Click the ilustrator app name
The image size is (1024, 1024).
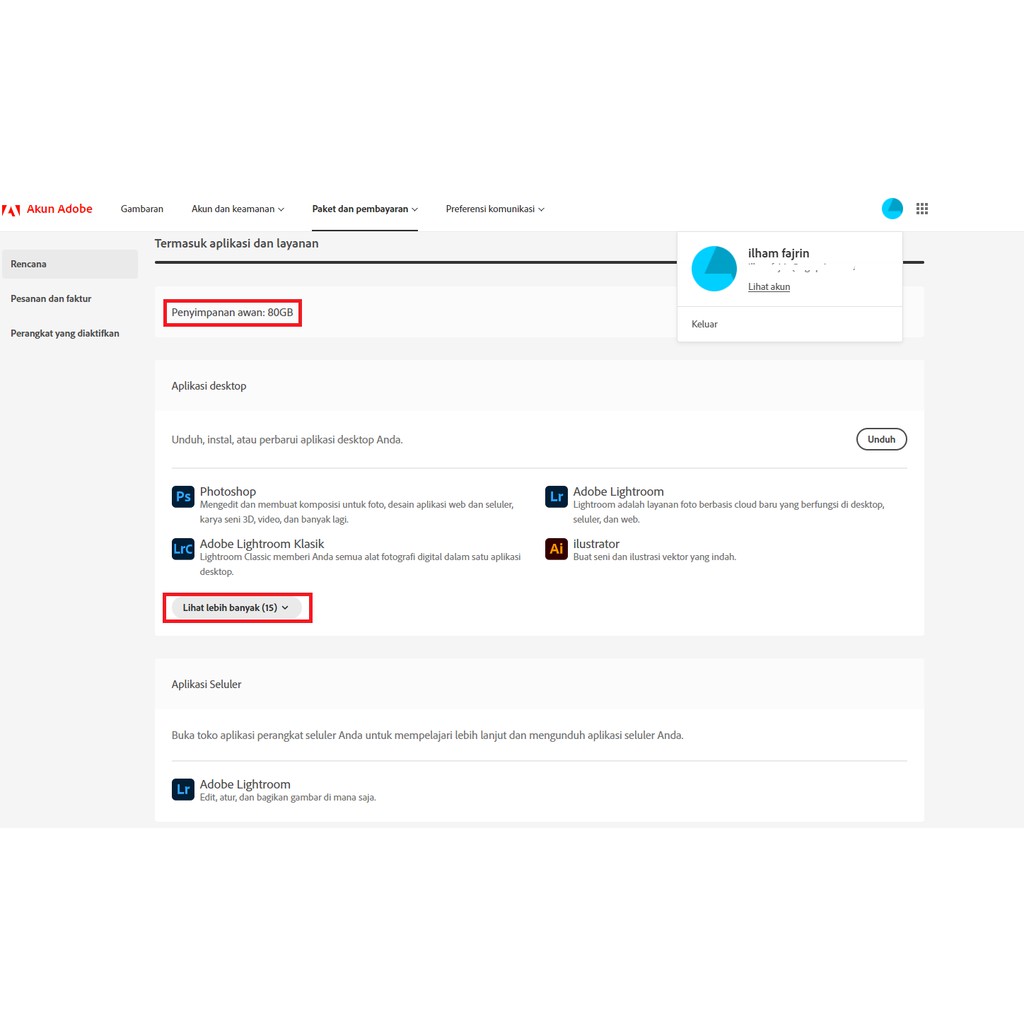click(x=596, y=543)
